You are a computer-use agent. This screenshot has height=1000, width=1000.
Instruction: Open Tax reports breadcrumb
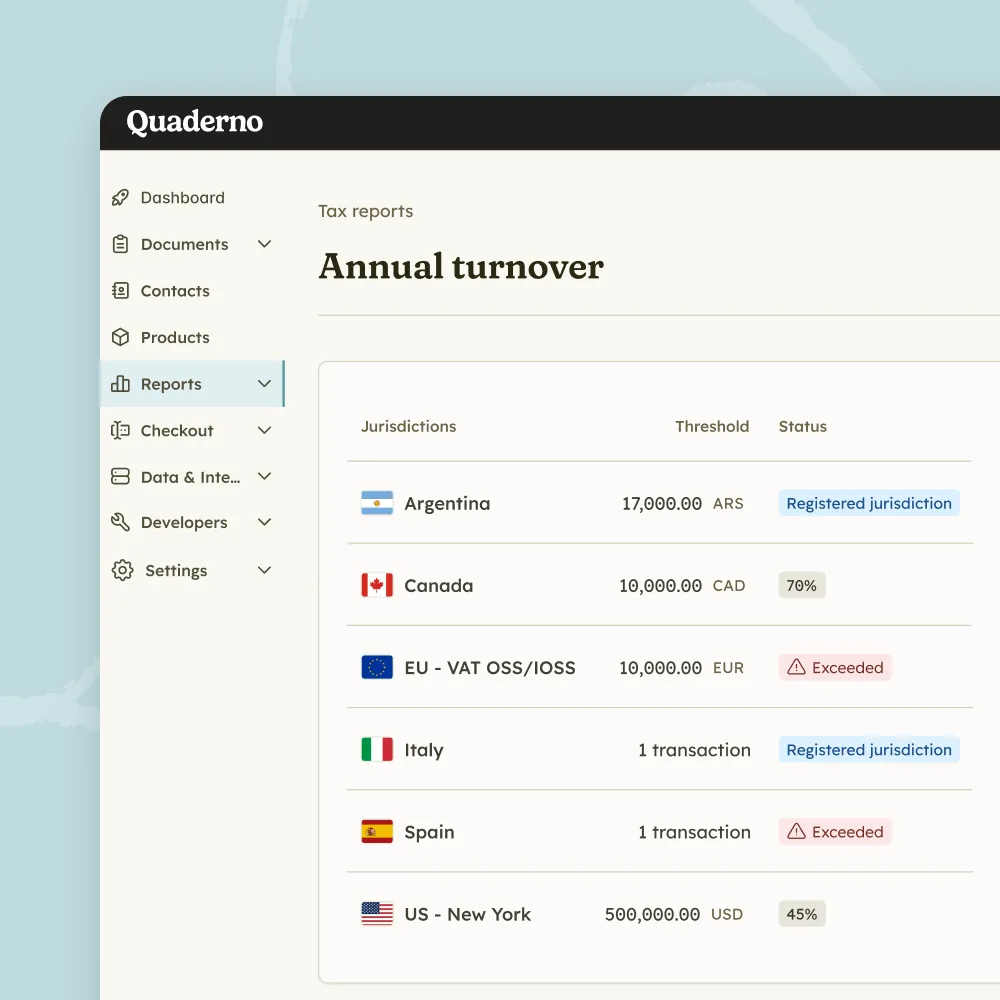point(365,211)
